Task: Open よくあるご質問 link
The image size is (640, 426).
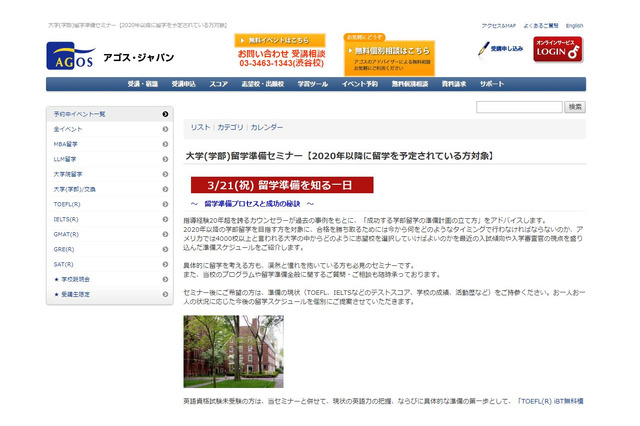Action: (541, 26)
